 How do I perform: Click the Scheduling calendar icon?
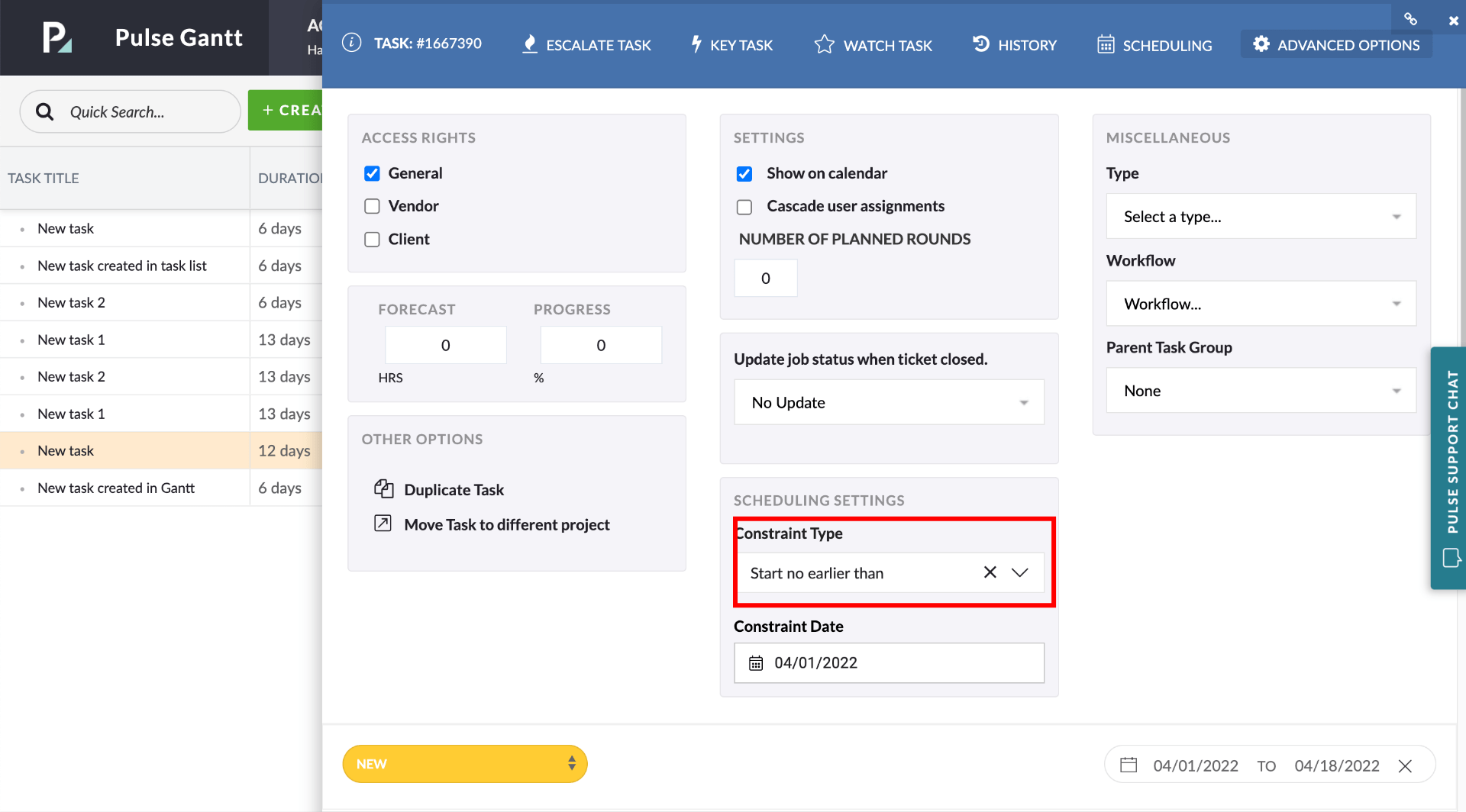pyautogui.click(x=1106, y=44)
